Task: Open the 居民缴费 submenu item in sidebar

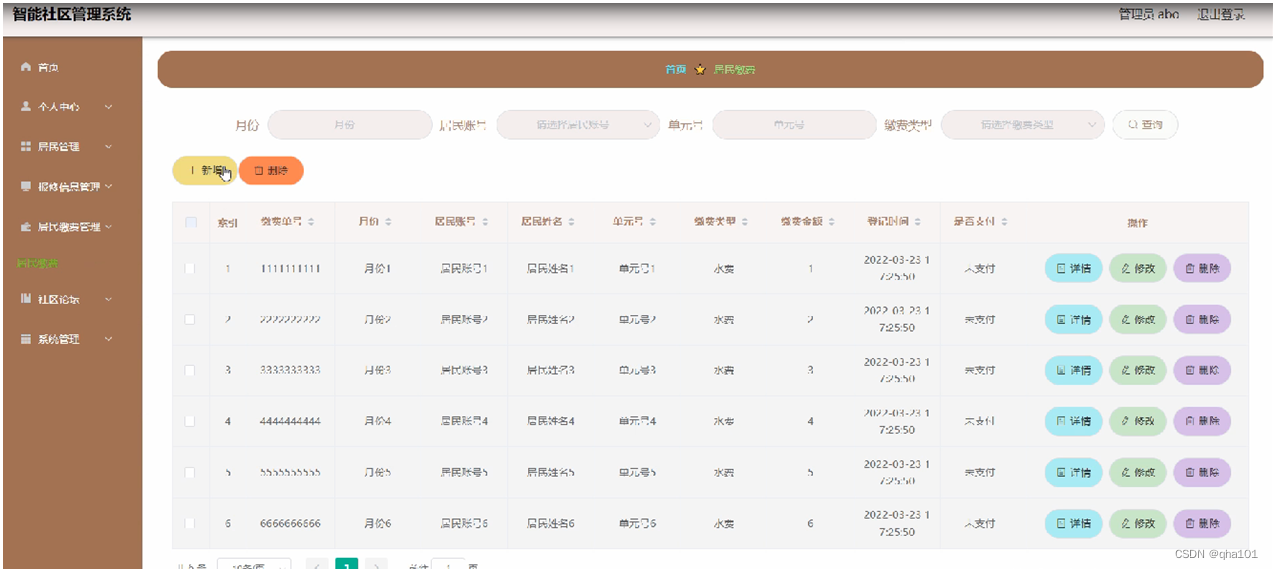Action: pyautogui.click(x=37, y=264)
